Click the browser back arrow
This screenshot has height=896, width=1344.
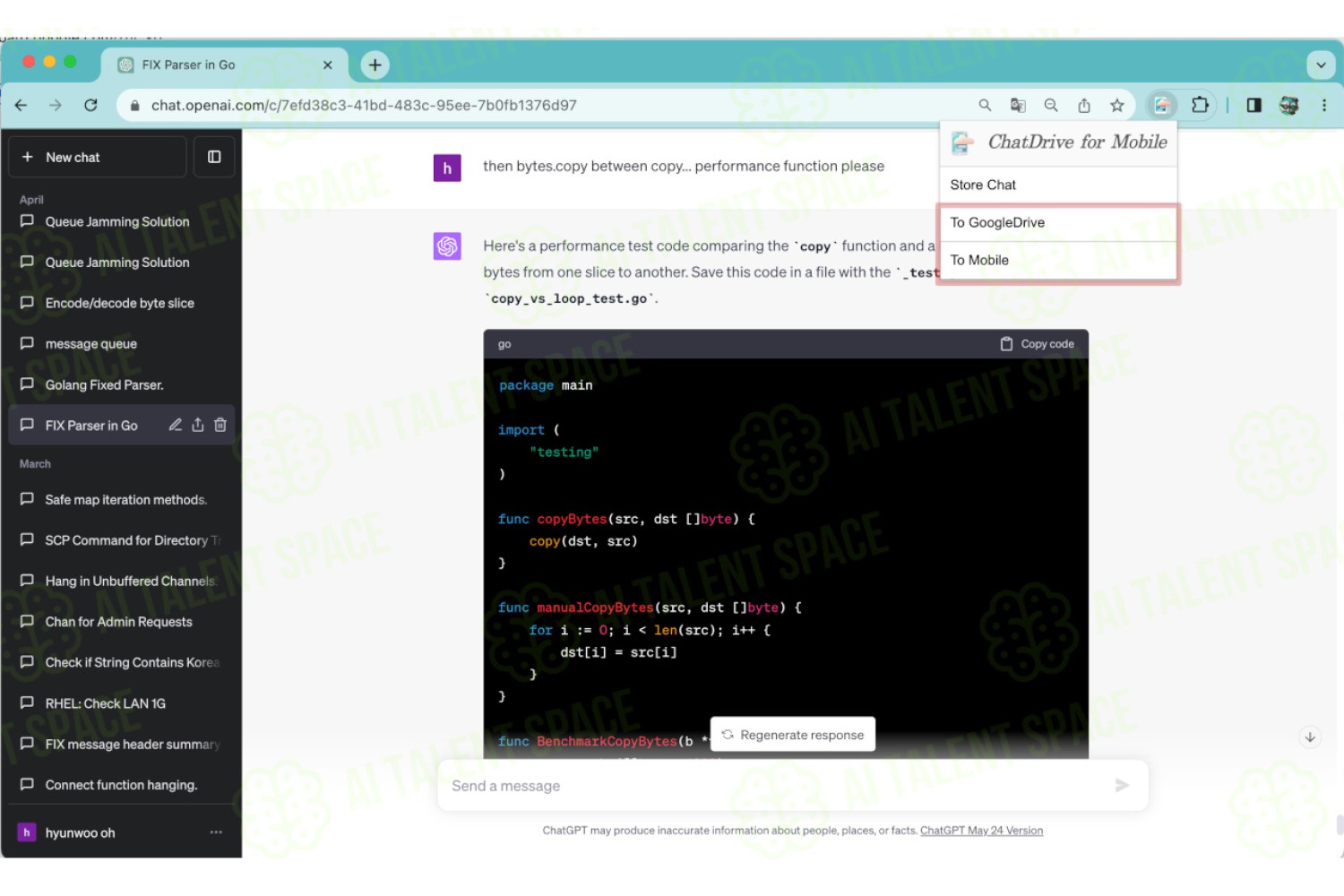coord(21,105)
